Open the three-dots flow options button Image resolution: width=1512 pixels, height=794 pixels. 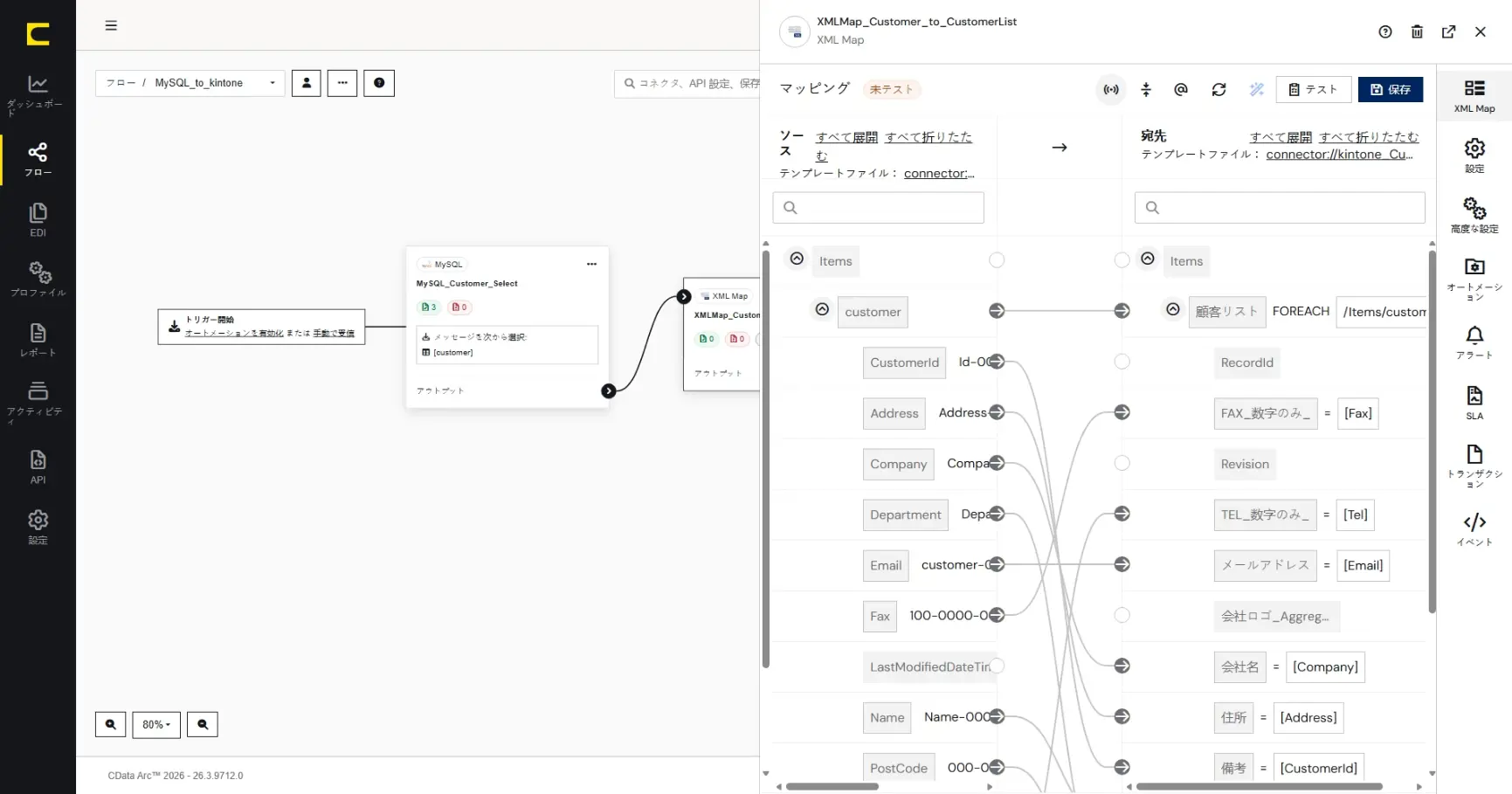[x=342, y=83]
